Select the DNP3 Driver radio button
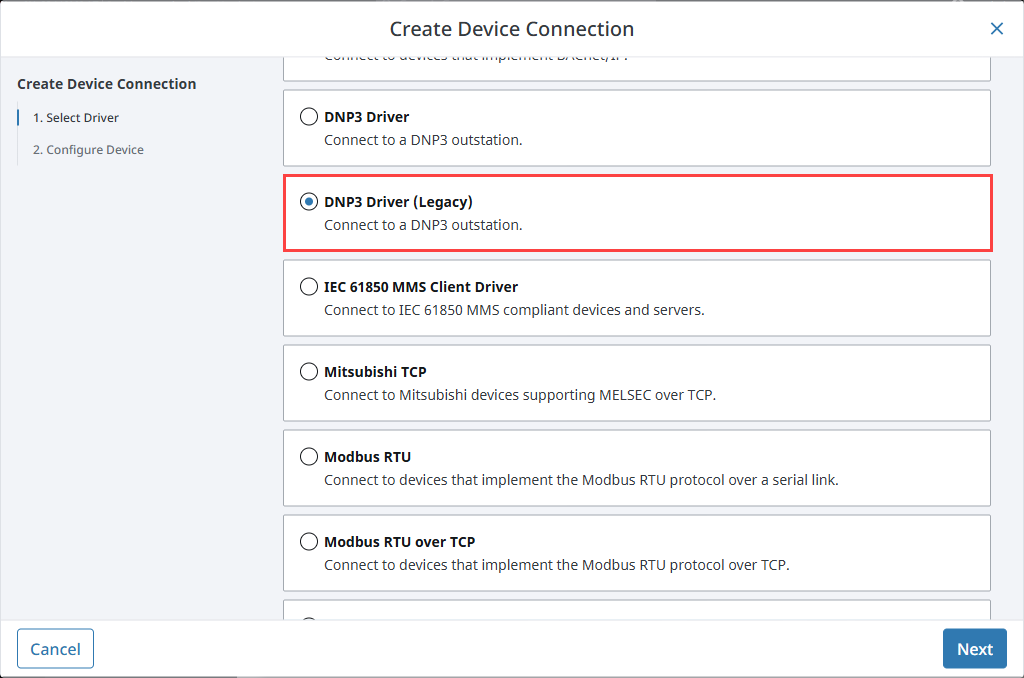Image resolution: width=1024 pixels, height=678 pixels. click(309, 116)
